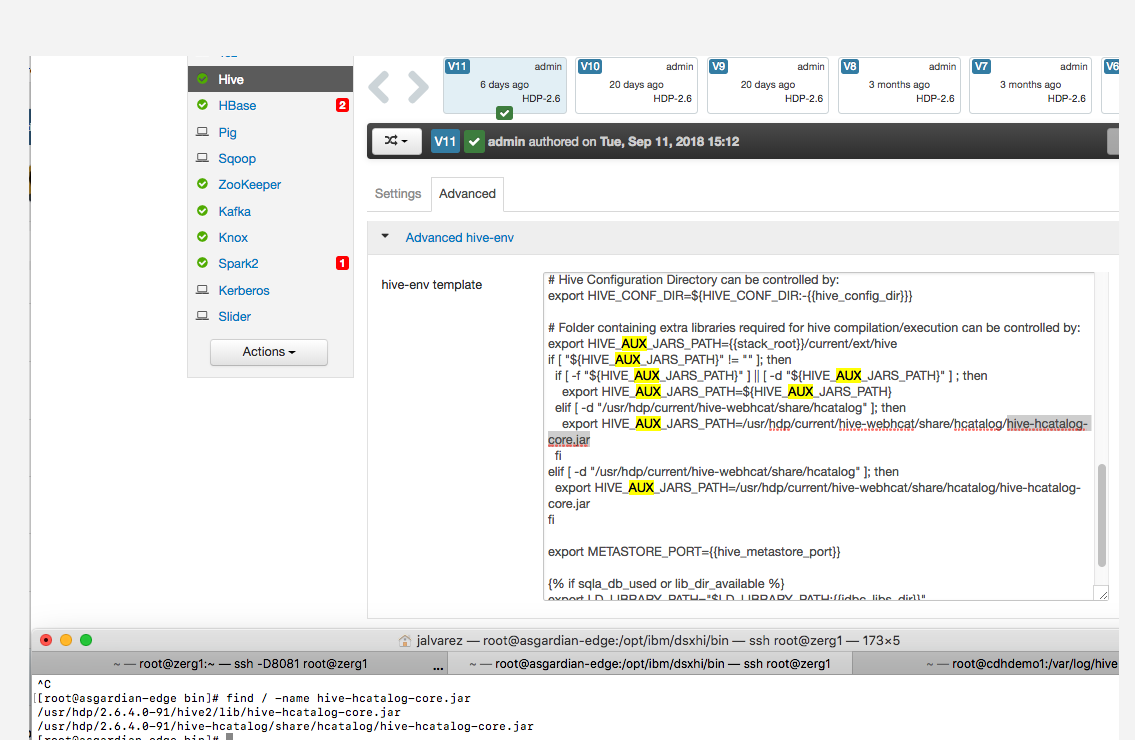Select the V10 config version box
The image size is (1135, 740).
coord(636,84)
